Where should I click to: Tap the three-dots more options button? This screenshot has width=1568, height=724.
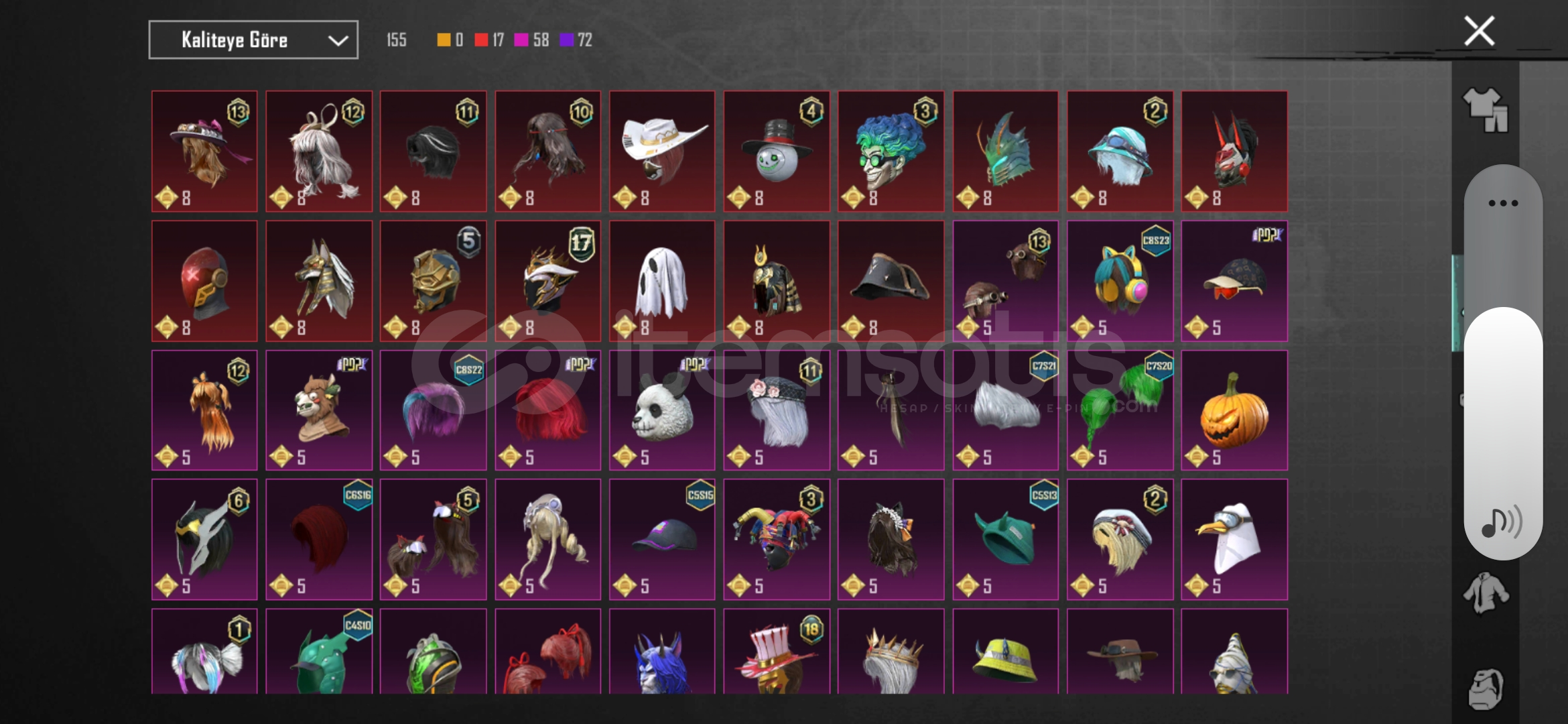pyautogui.click(x=1503, y=203)
